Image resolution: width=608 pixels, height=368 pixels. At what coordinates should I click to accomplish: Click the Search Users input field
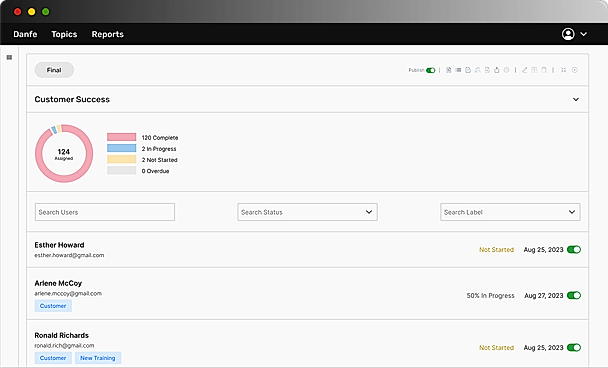(x=105, y=212)
